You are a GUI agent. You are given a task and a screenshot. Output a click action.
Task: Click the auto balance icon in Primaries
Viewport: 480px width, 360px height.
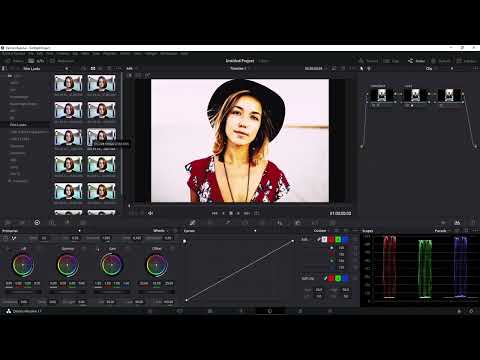click(x=5, y=238)
